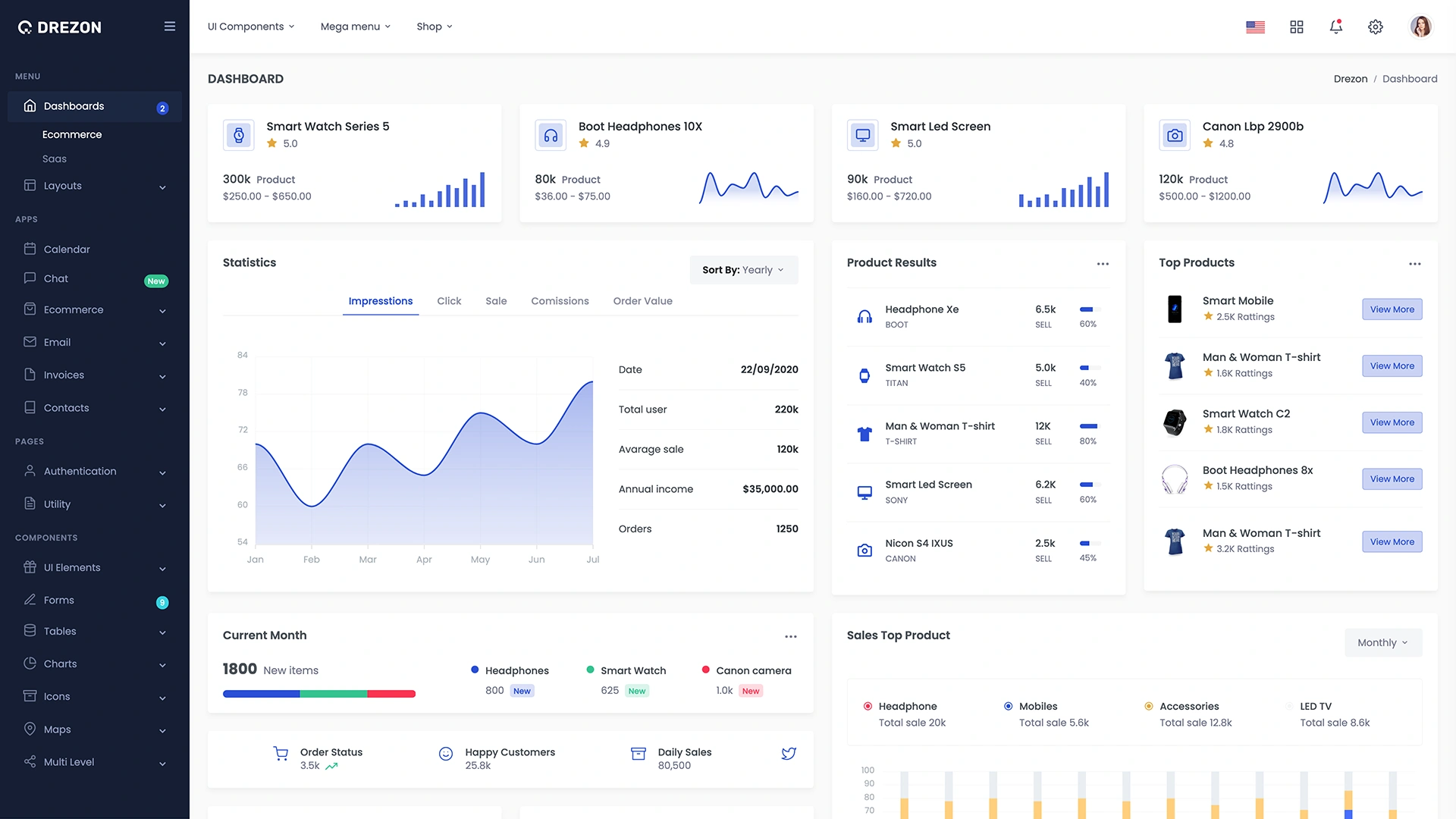
Task: Click the Twitter icon near Daily Sales
Action: [x=789, y=753]
